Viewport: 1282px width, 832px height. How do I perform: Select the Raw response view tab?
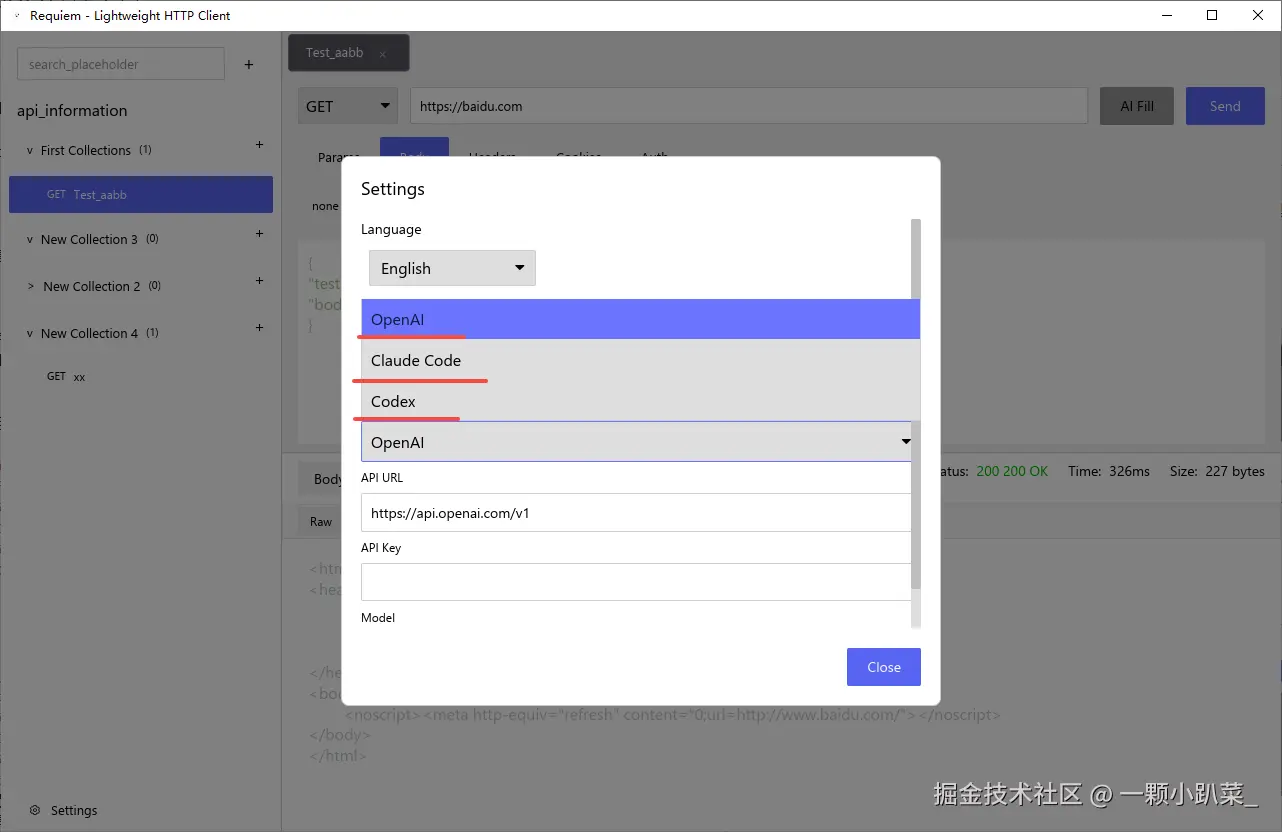click(x=321, y=522)
